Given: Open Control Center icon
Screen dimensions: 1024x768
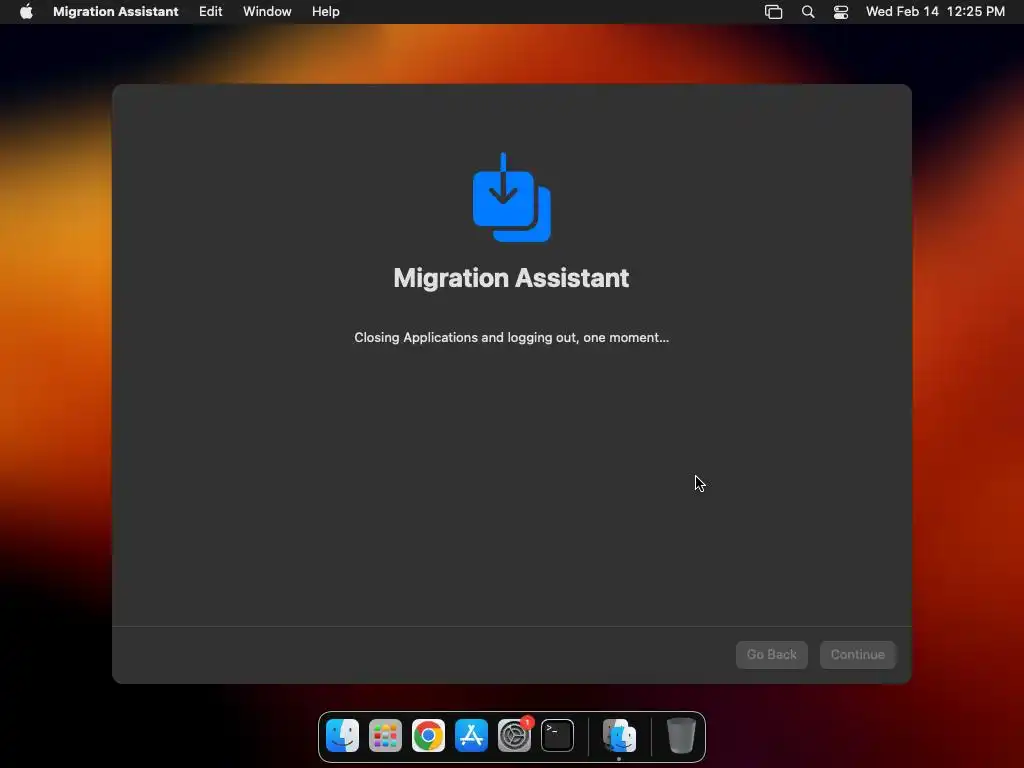Looking at the screenshot, I should point(841,12).
